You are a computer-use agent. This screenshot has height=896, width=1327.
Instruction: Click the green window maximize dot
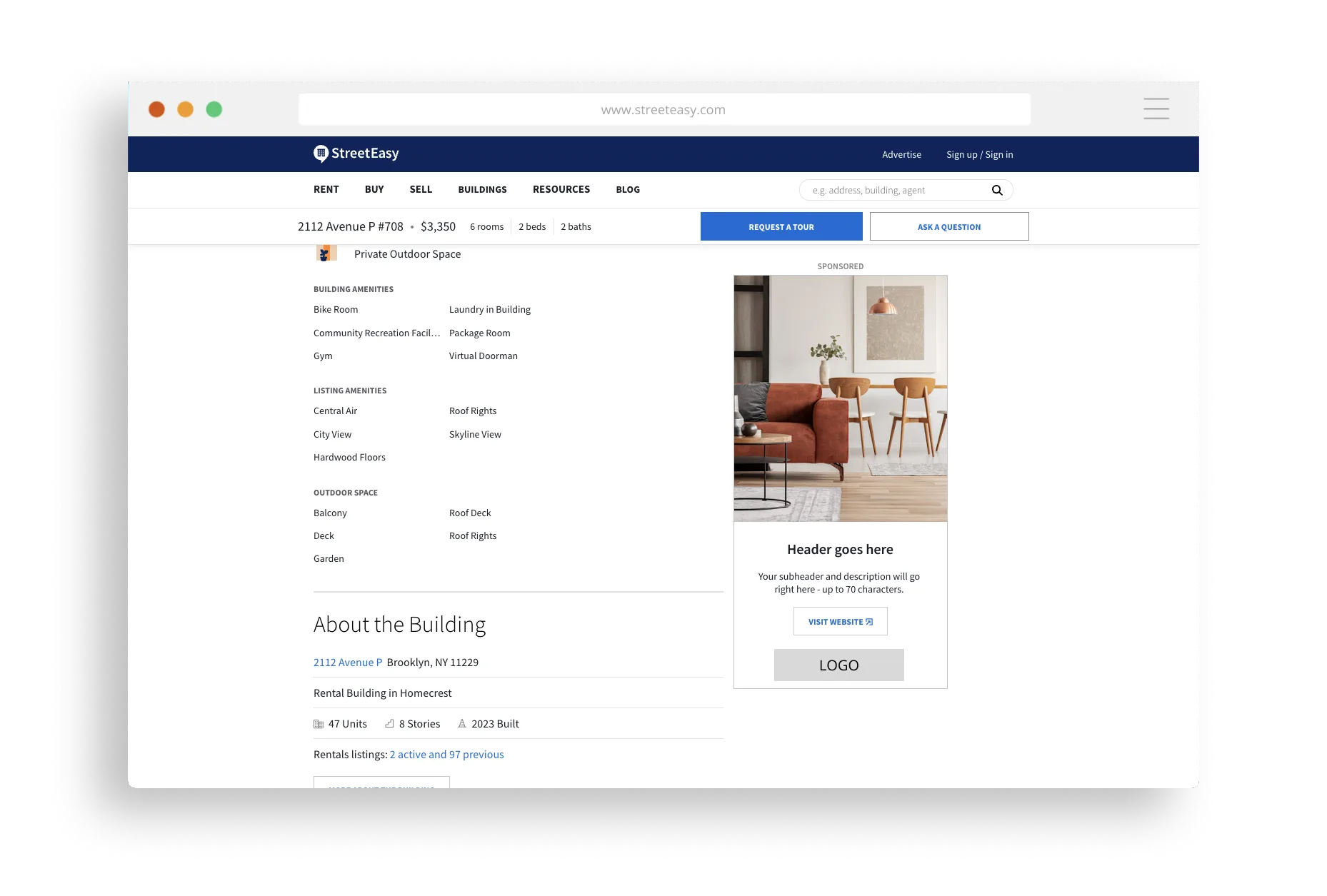[x=214, y=109]
